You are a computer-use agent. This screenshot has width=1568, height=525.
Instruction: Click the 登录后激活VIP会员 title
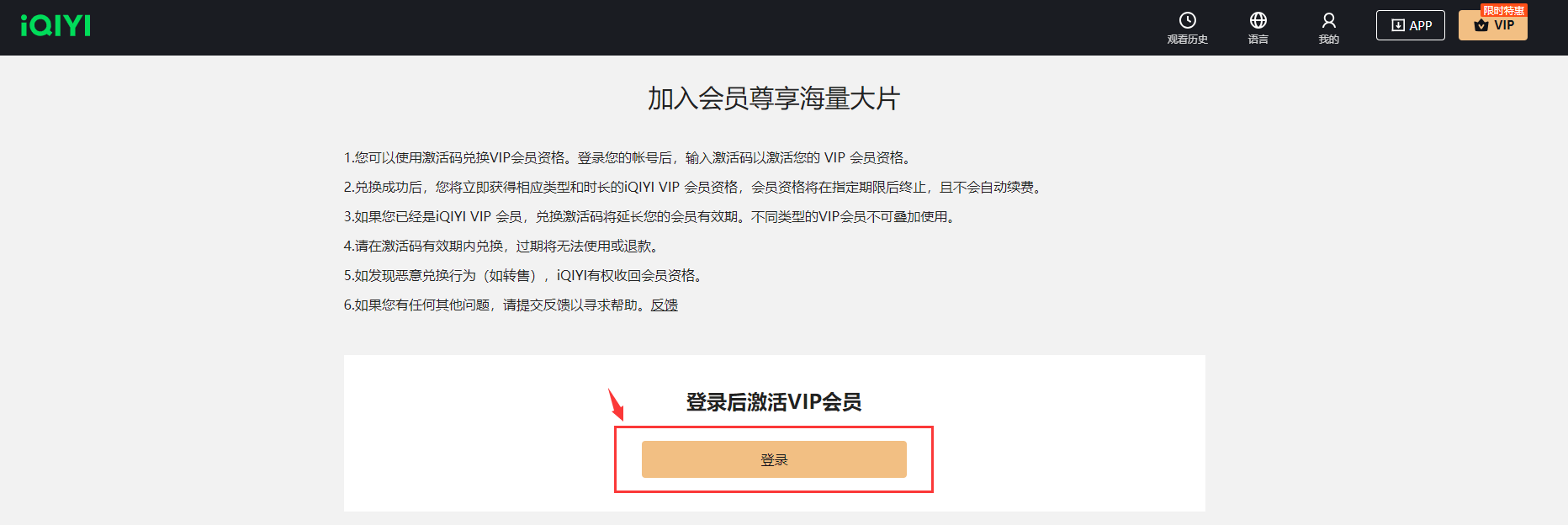coord(774,402)
